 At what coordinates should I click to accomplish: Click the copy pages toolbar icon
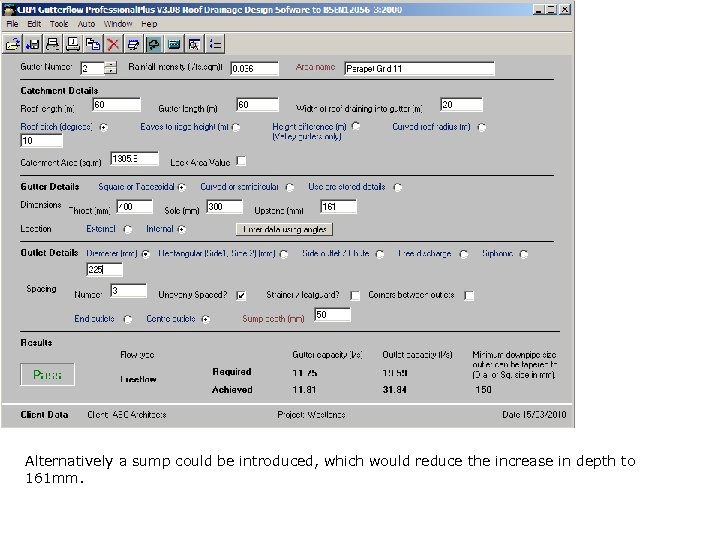[93, 44]
